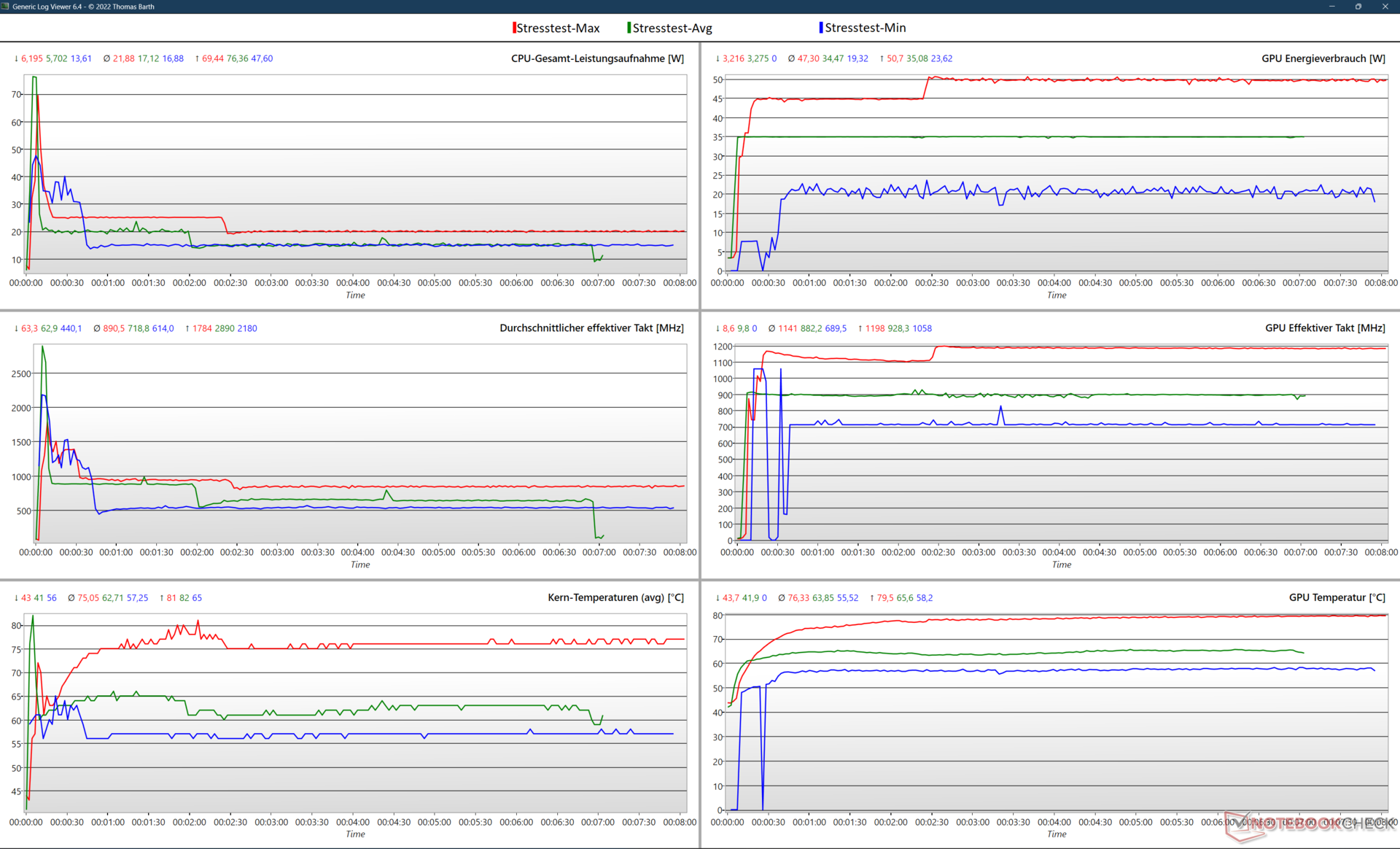The height and width of the screenshot is (849, 1400).
Task: Click the up-arrow maximum icon in Kern-Temperaturen stats
Action: [162, 597]
